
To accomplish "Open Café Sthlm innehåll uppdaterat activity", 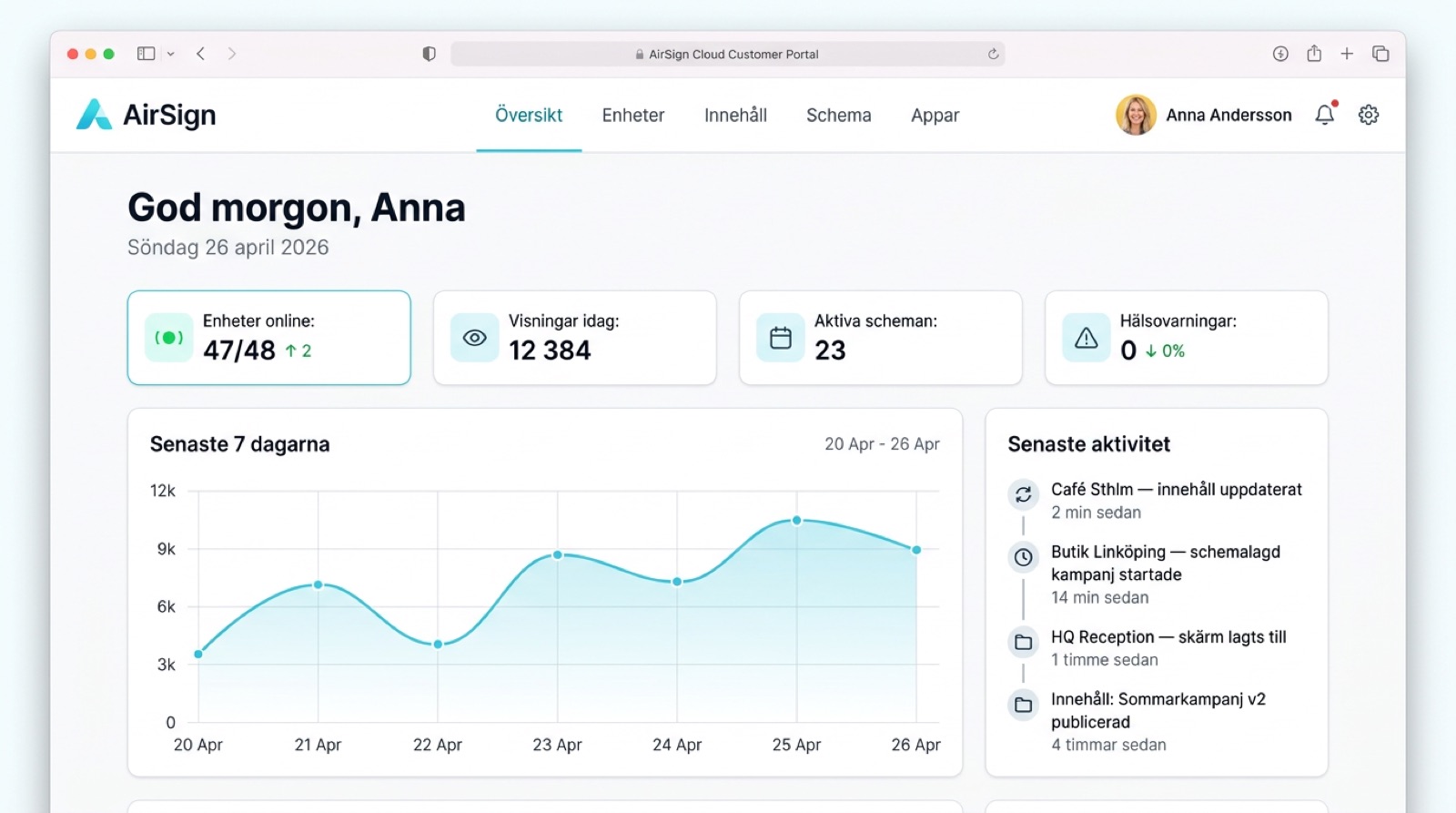I will pyautogui.click(x=1157, y=501).
